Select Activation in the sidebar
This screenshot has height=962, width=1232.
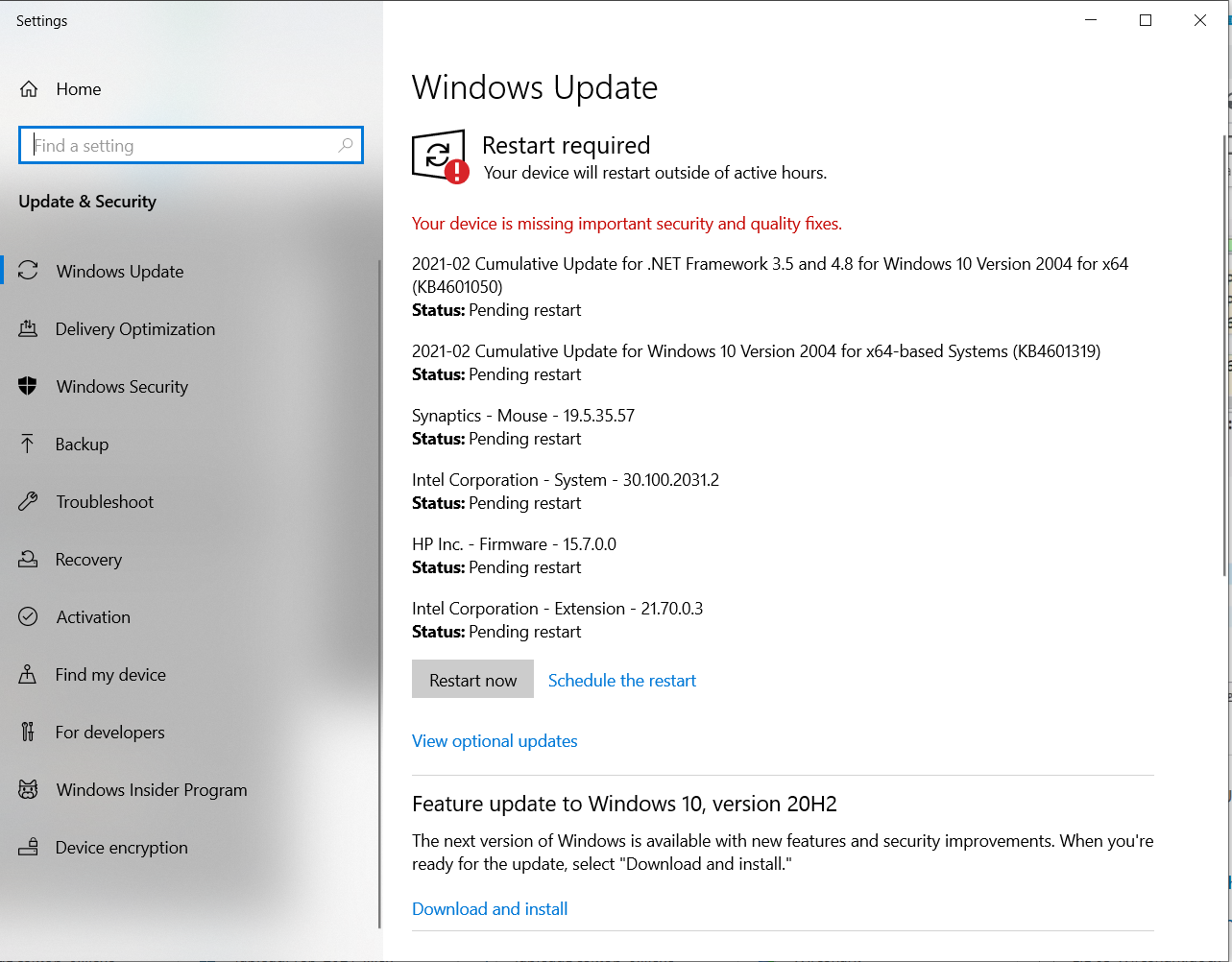190,616
